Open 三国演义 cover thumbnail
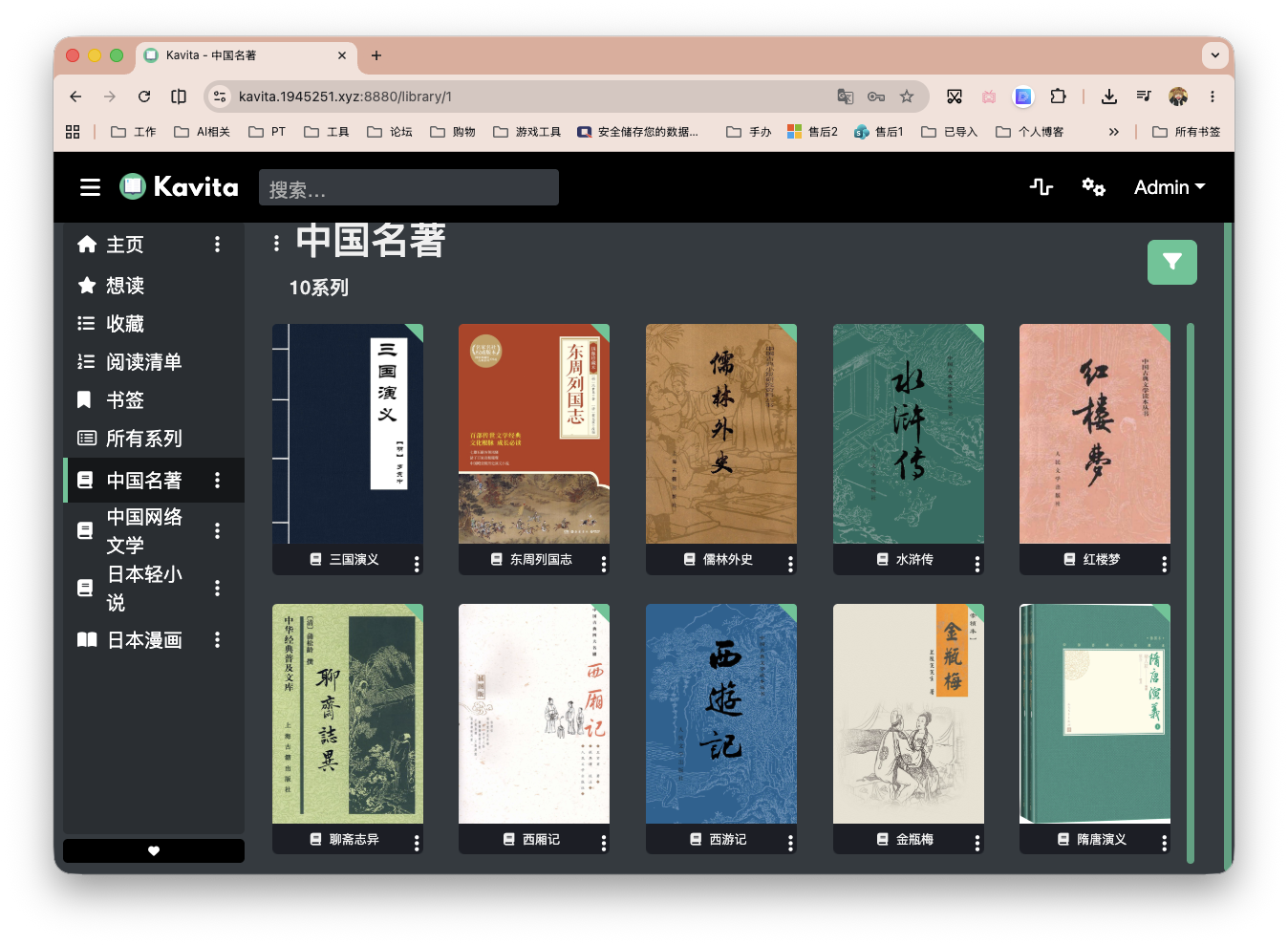Viewport: 1288px width, 945px height. tap(348, 434)
